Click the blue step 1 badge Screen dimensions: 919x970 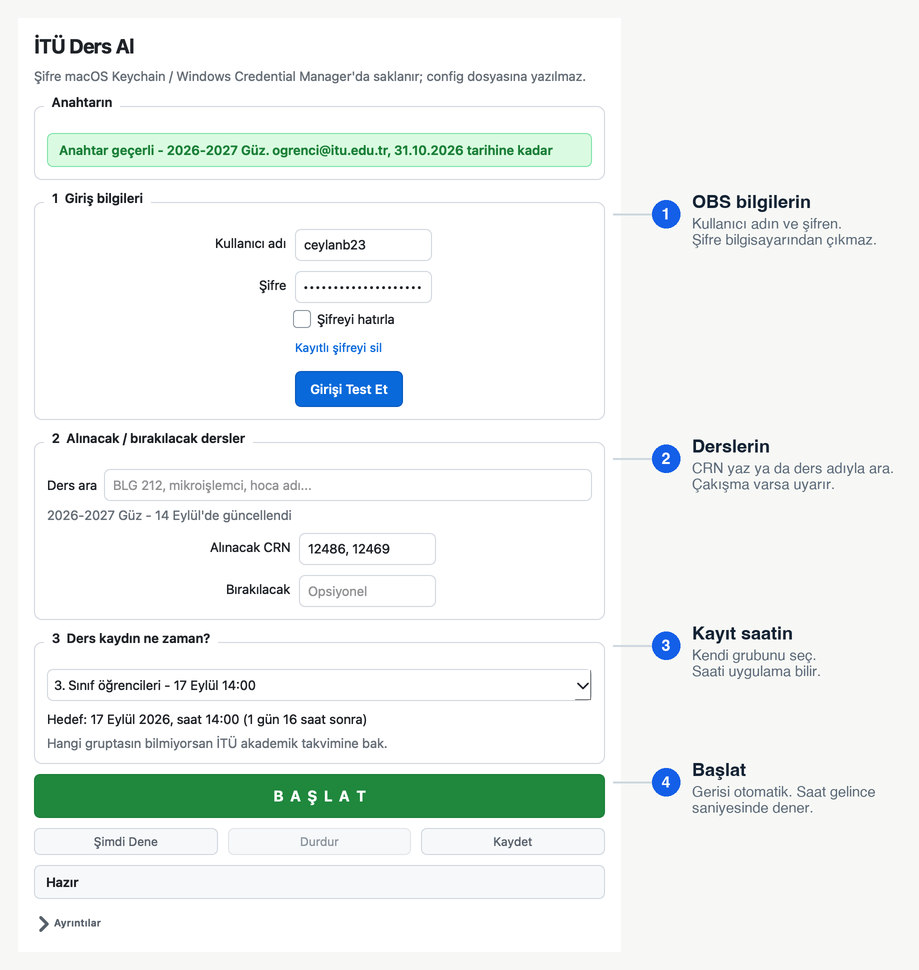click(665, 214)
